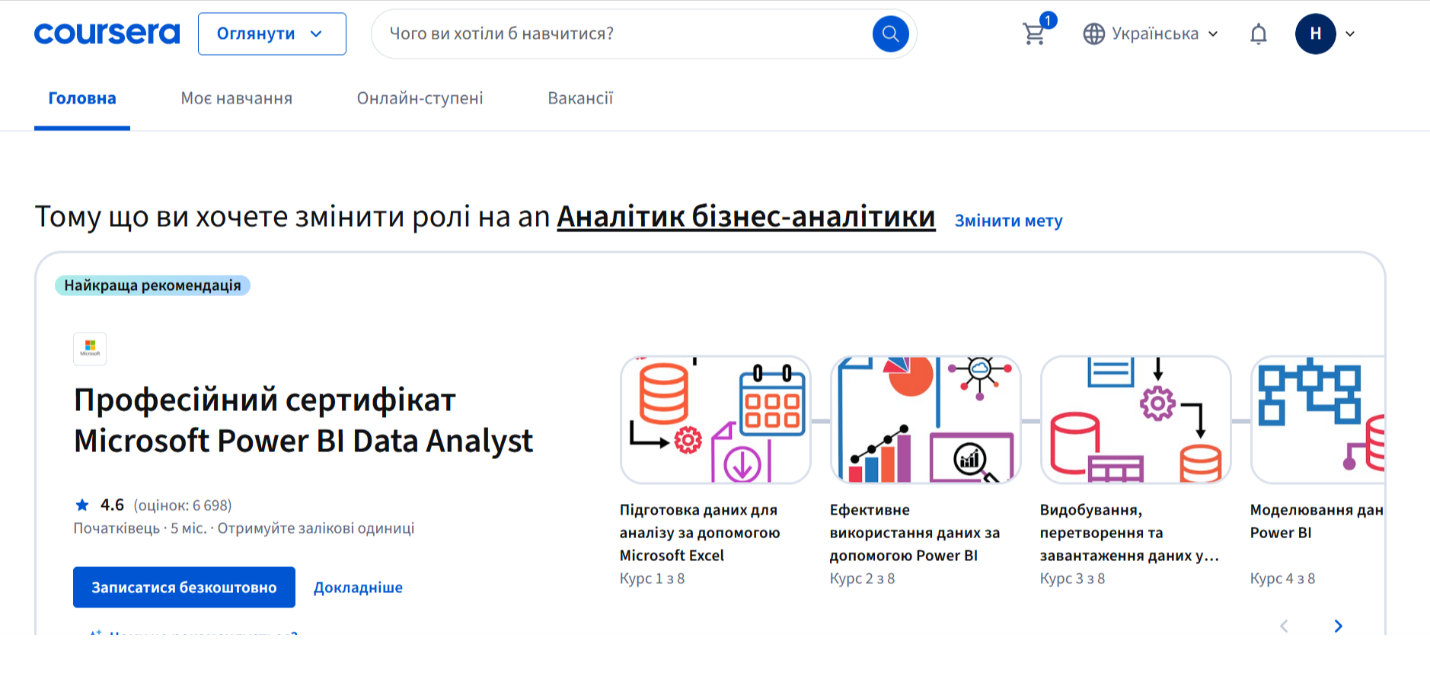Click the "Курс 4 з 8" label

[1282, 578]
